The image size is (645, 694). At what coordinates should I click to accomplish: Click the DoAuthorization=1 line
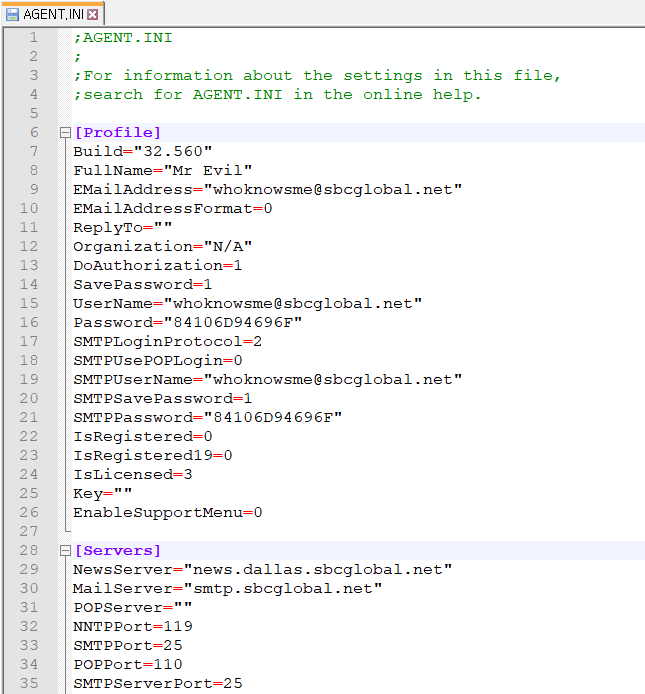click(158, 266)
